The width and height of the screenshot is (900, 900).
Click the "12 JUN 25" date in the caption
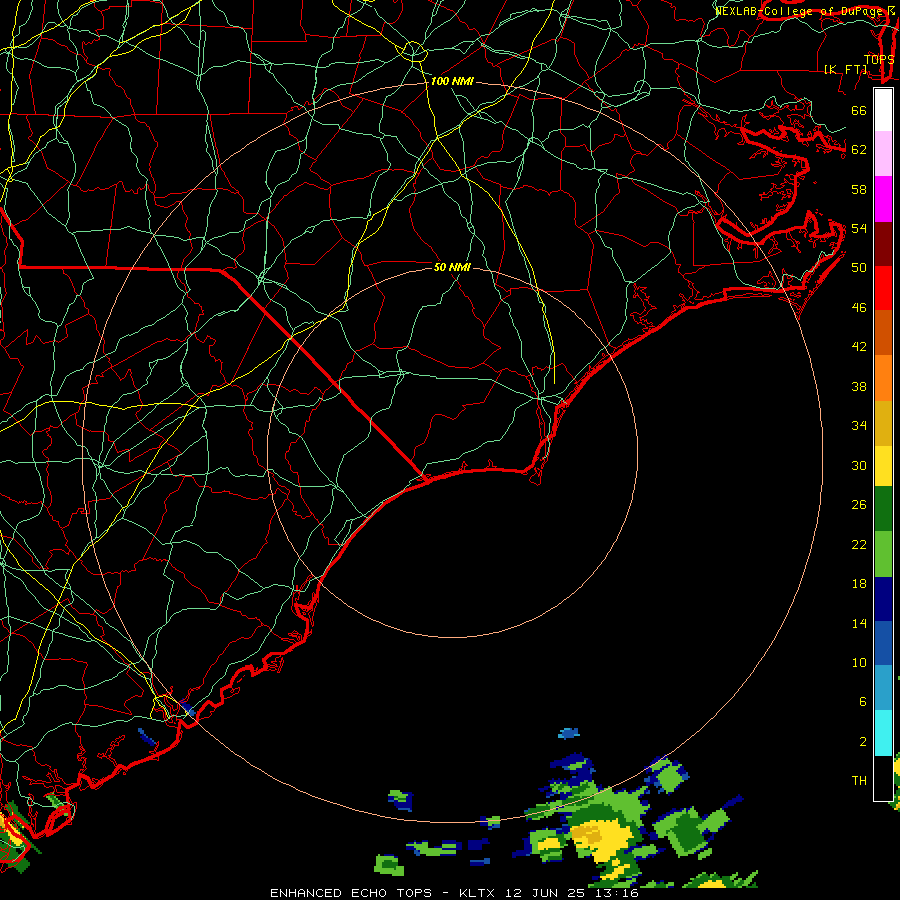547,893
